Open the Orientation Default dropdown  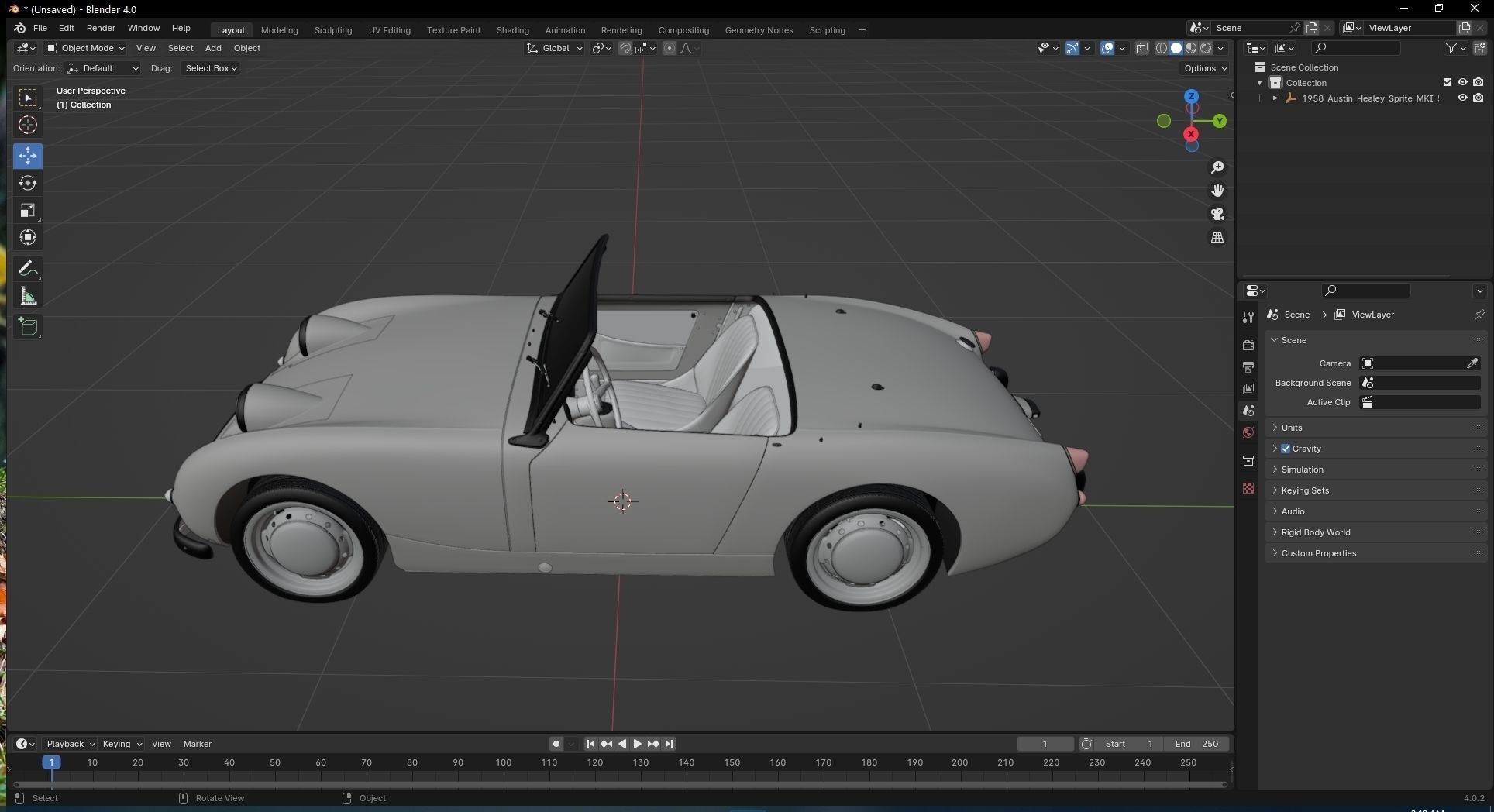[x=104, y=68]
